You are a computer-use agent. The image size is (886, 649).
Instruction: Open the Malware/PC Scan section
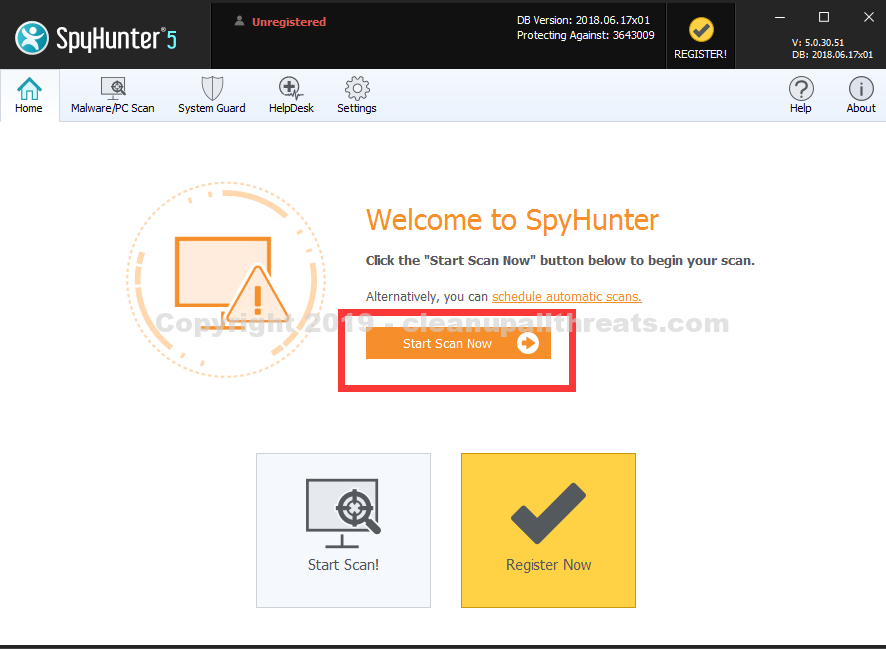click(112, 96)
